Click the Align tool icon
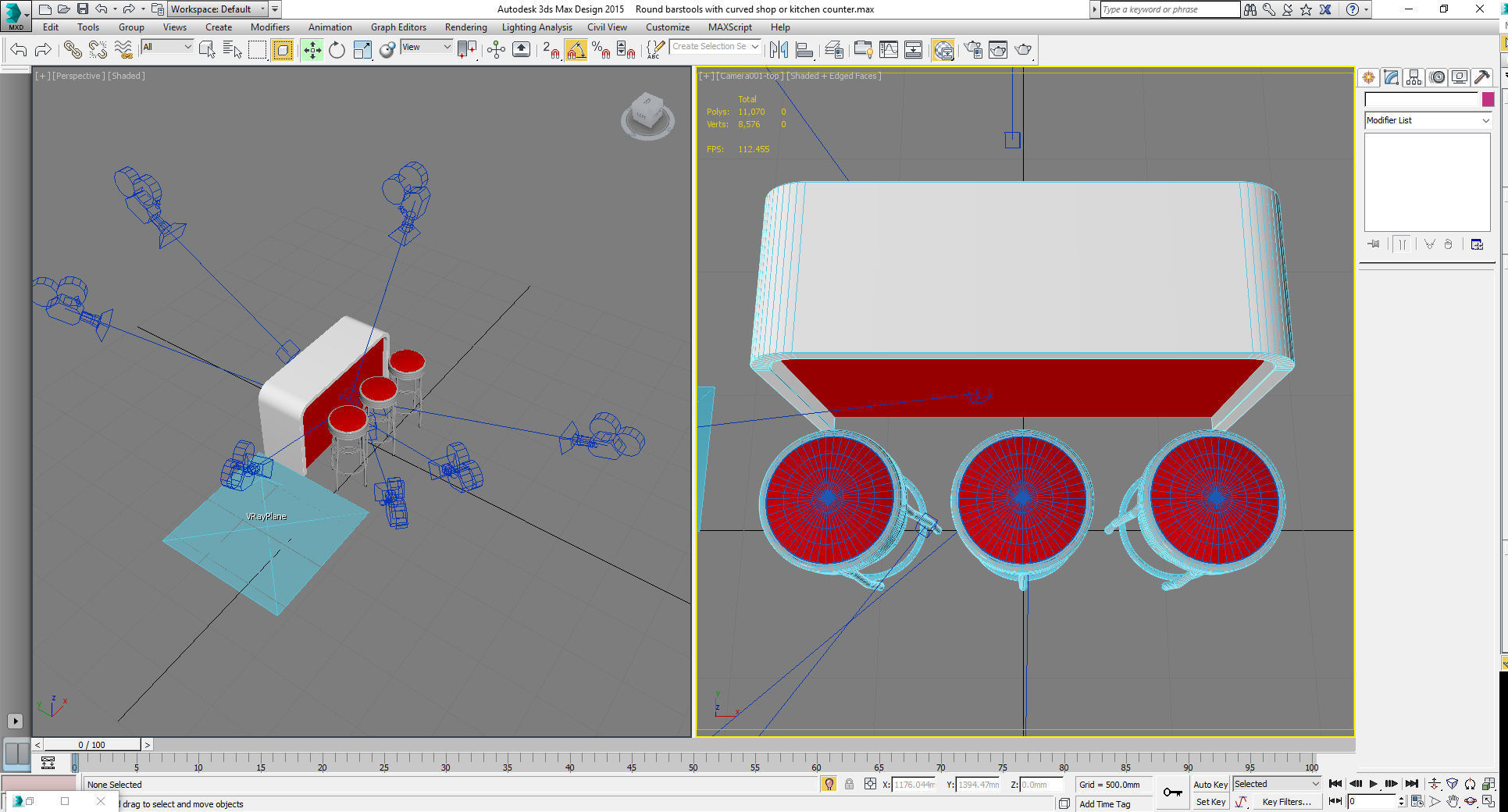Image resolution: width=1508 pixels, height=812 pixels. tap(804, 50)
